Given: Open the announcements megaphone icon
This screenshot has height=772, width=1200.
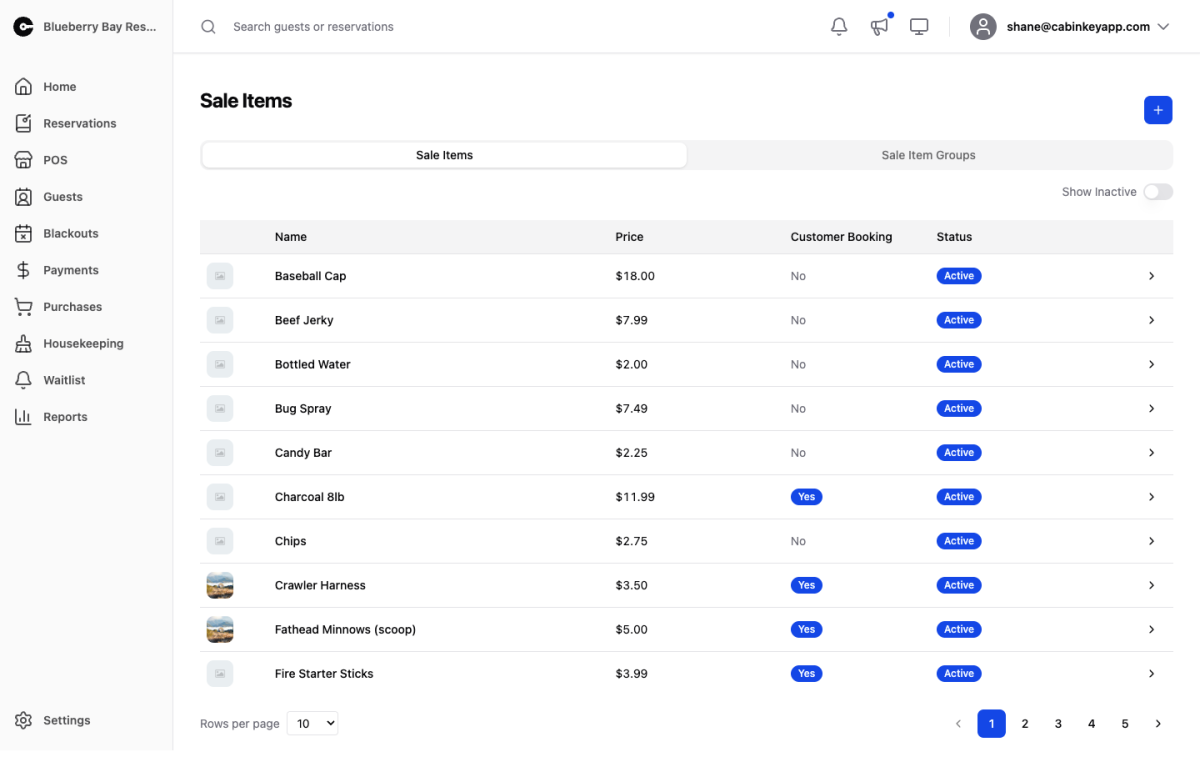Looking at the screenshot, I should 880,27.
